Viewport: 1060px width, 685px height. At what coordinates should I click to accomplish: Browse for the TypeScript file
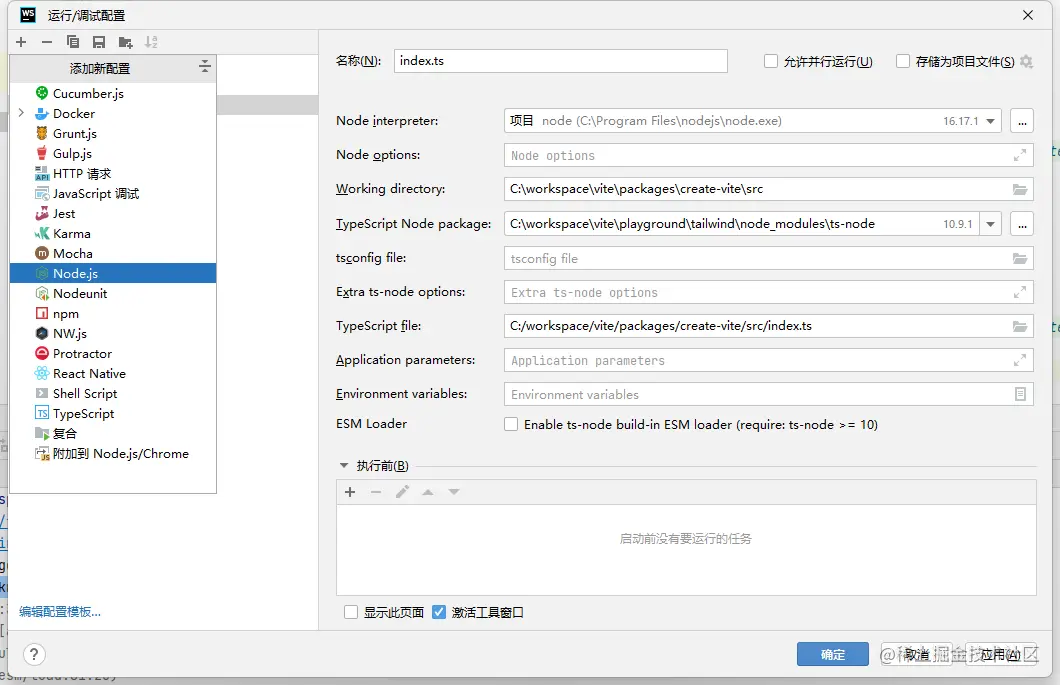point(1020,326)
